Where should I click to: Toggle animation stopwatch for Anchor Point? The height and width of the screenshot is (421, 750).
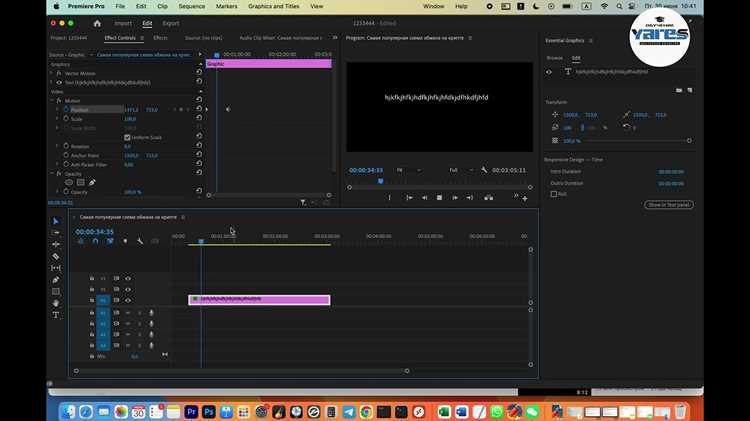pos(66,155)
